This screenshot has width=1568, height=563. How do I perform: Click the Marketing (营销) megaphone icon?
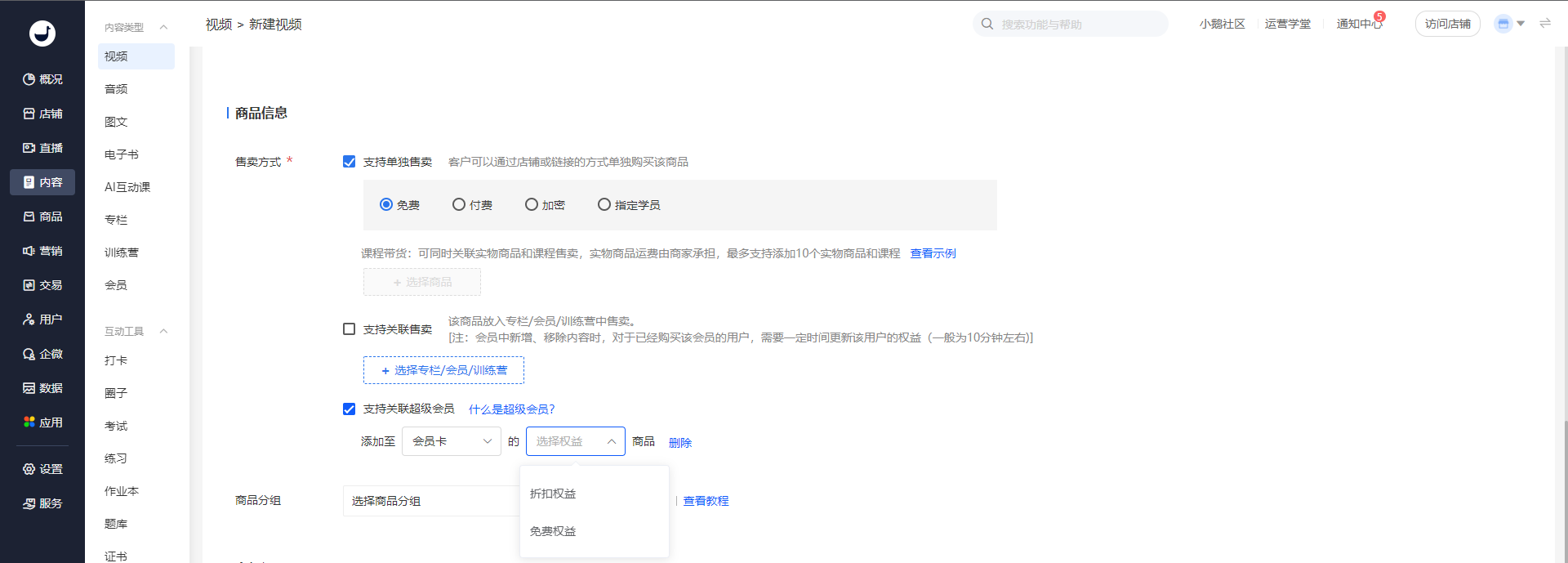[x=29, y=251]
